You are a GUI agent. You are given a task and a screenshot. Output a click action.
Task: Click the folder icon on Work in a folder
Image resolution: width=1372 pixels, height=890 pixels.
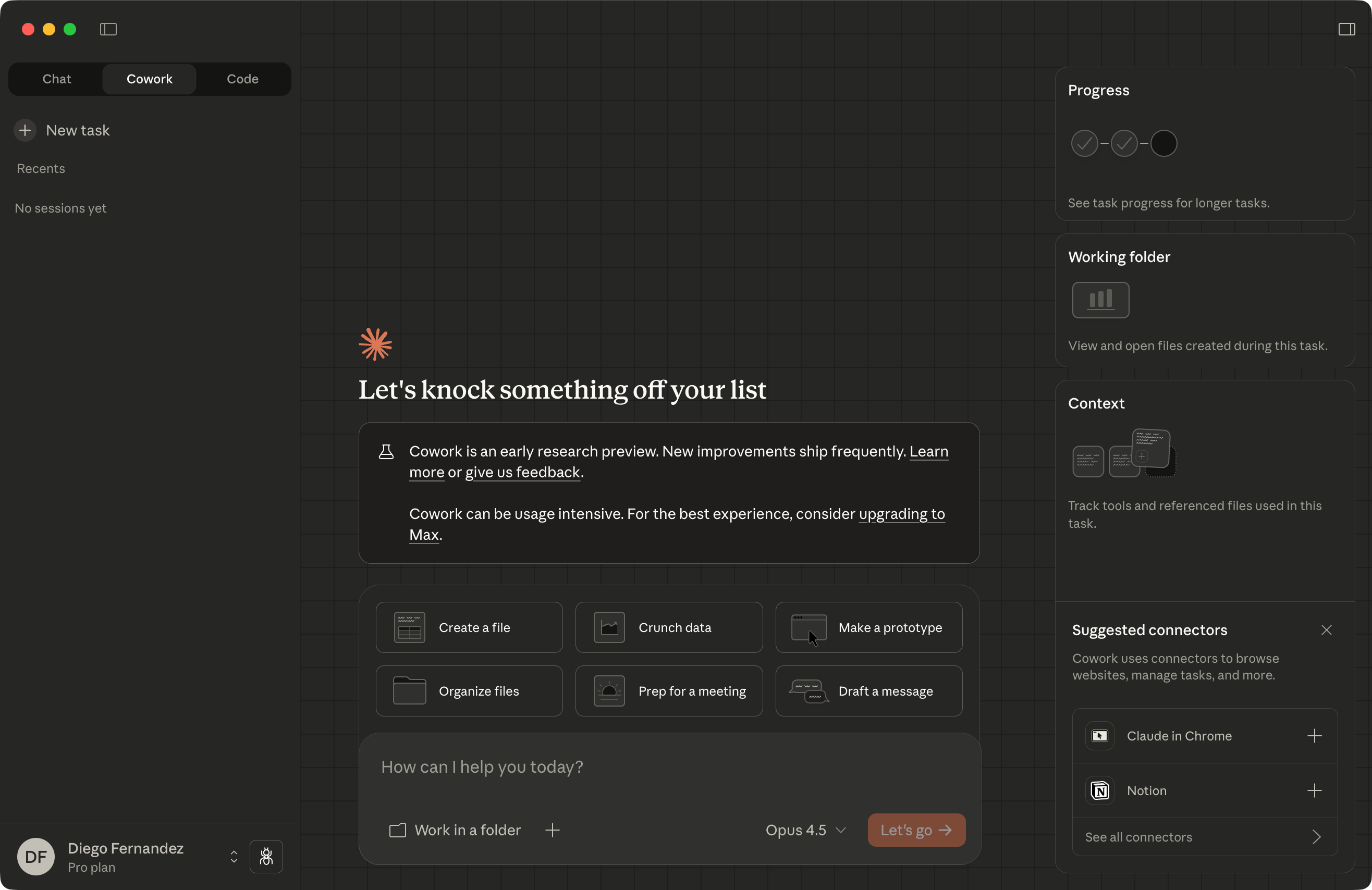click(x=397, y=830)
